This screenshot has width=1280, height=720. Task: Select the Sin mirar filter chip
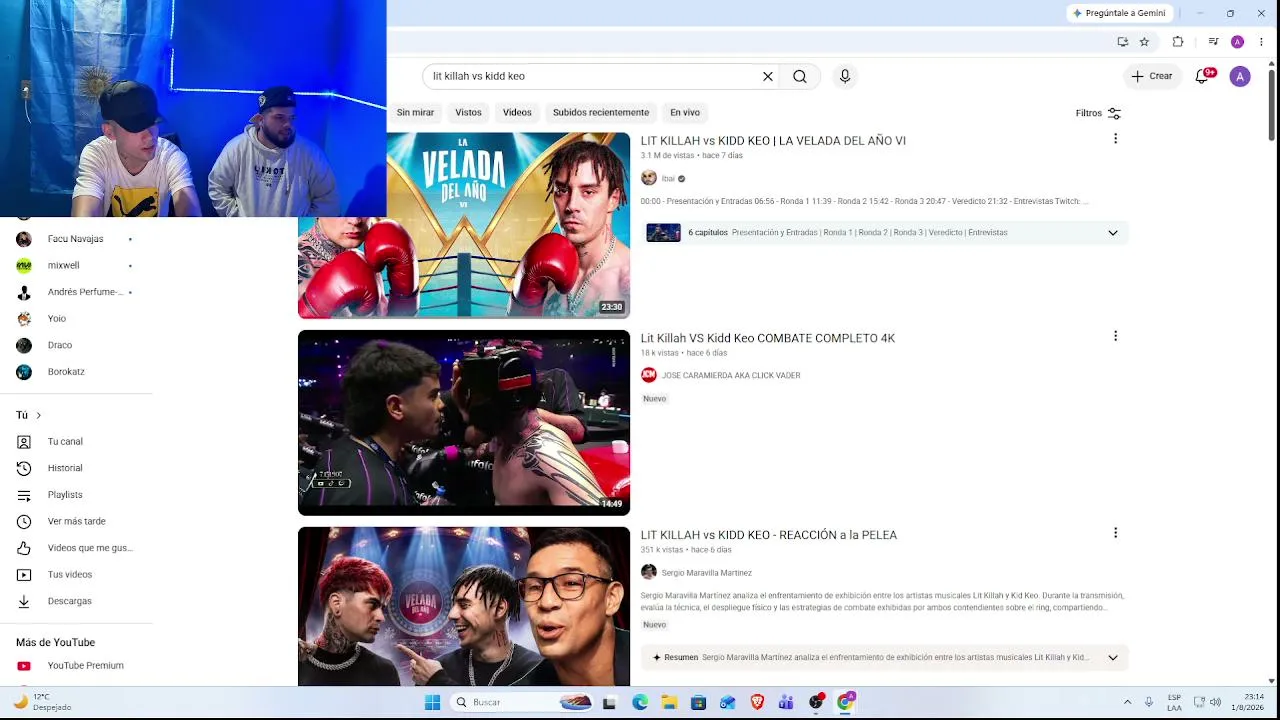pos(415,112)
